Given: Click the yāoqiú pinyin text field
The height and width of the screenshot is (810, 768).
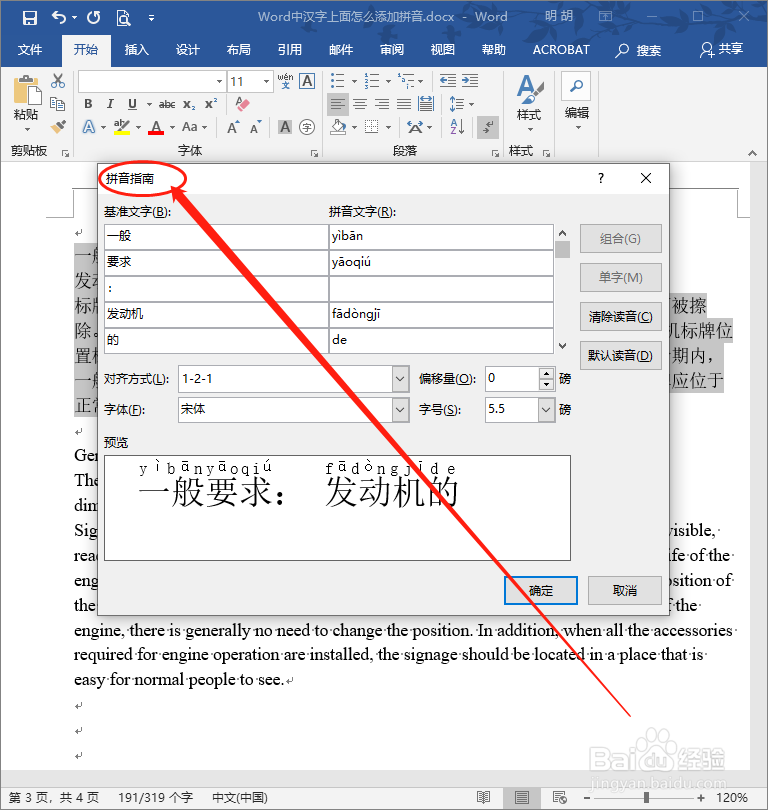Looking at the screenshot, I should tap(441, 262).
